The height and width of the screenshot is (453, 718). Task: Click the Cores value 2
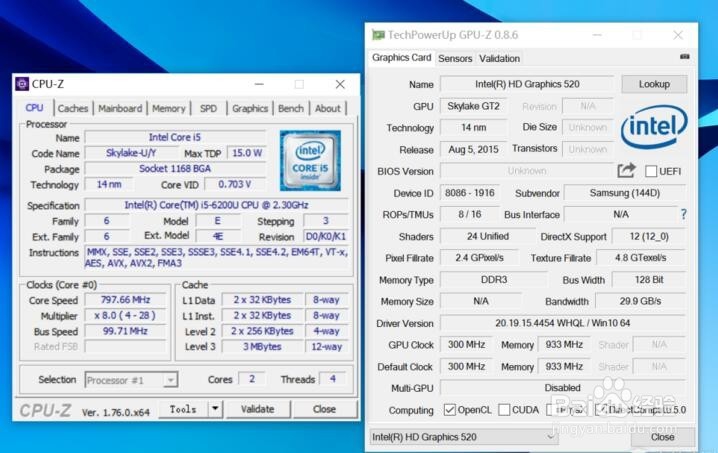tap(252, 379)
